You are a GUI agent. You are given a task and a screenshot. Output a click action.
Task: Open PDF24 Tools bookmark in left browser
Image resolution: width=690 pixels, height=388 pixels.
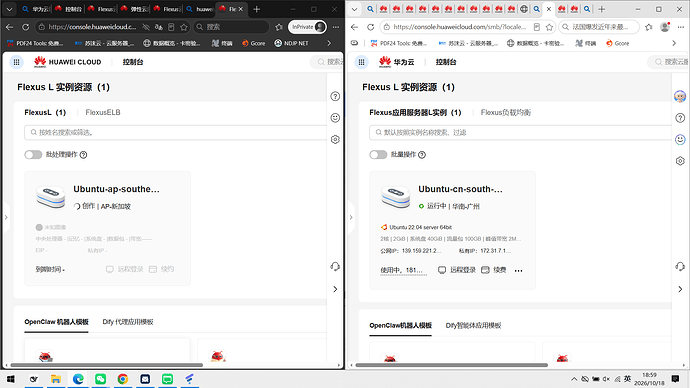pyautogui.click(x=36, y=44)
